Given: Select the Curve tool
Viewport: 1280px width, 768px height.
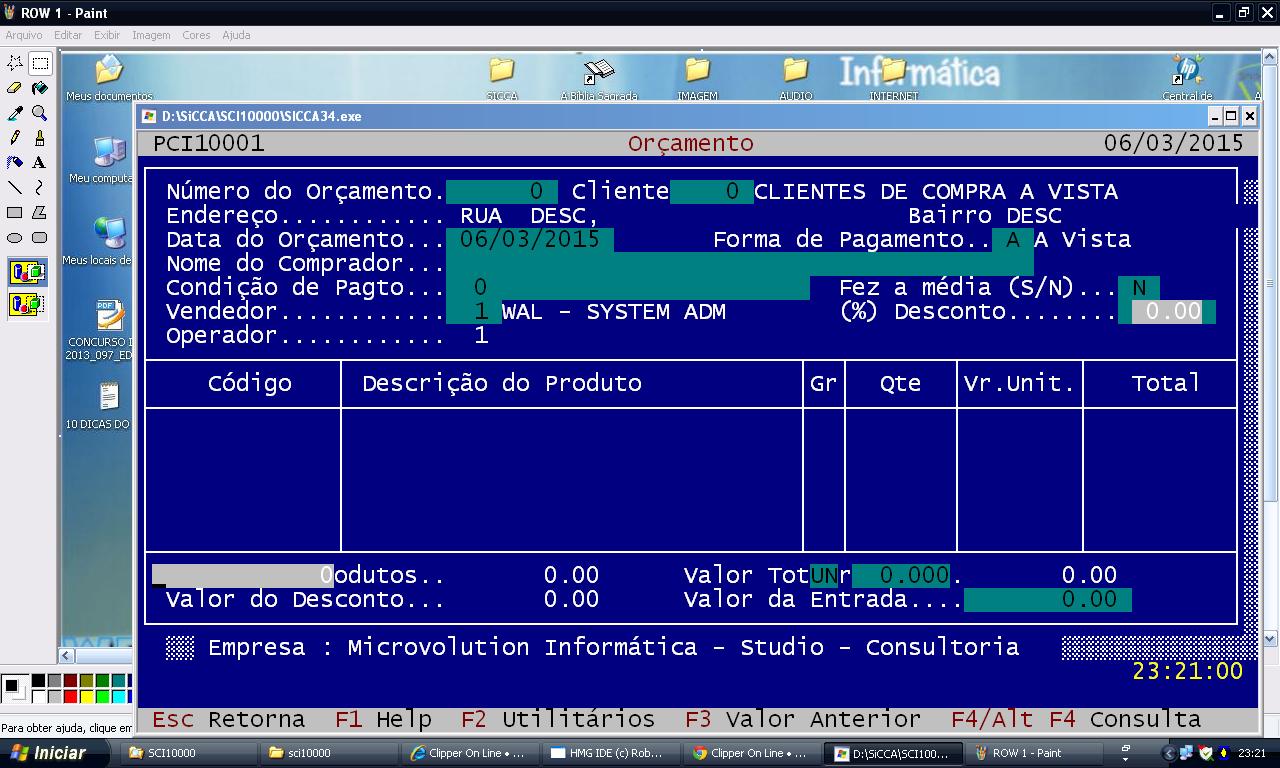Looking at the screenshot, I should pyautogui.click(x=40, y=188).
